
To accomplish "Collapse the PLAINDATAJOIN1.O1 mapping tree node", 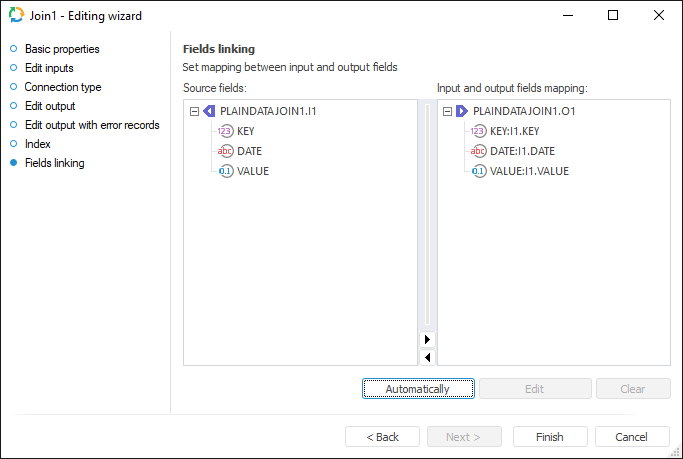I will [x=446, y=111].
